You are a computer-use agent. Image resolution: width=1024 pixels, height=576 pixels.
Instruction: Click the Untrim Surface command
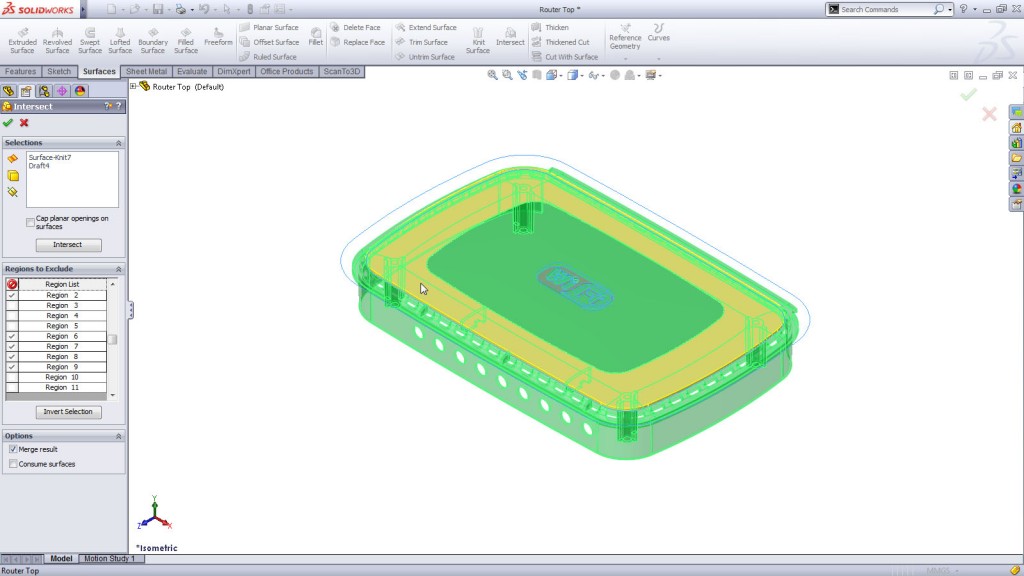(425, 57)
